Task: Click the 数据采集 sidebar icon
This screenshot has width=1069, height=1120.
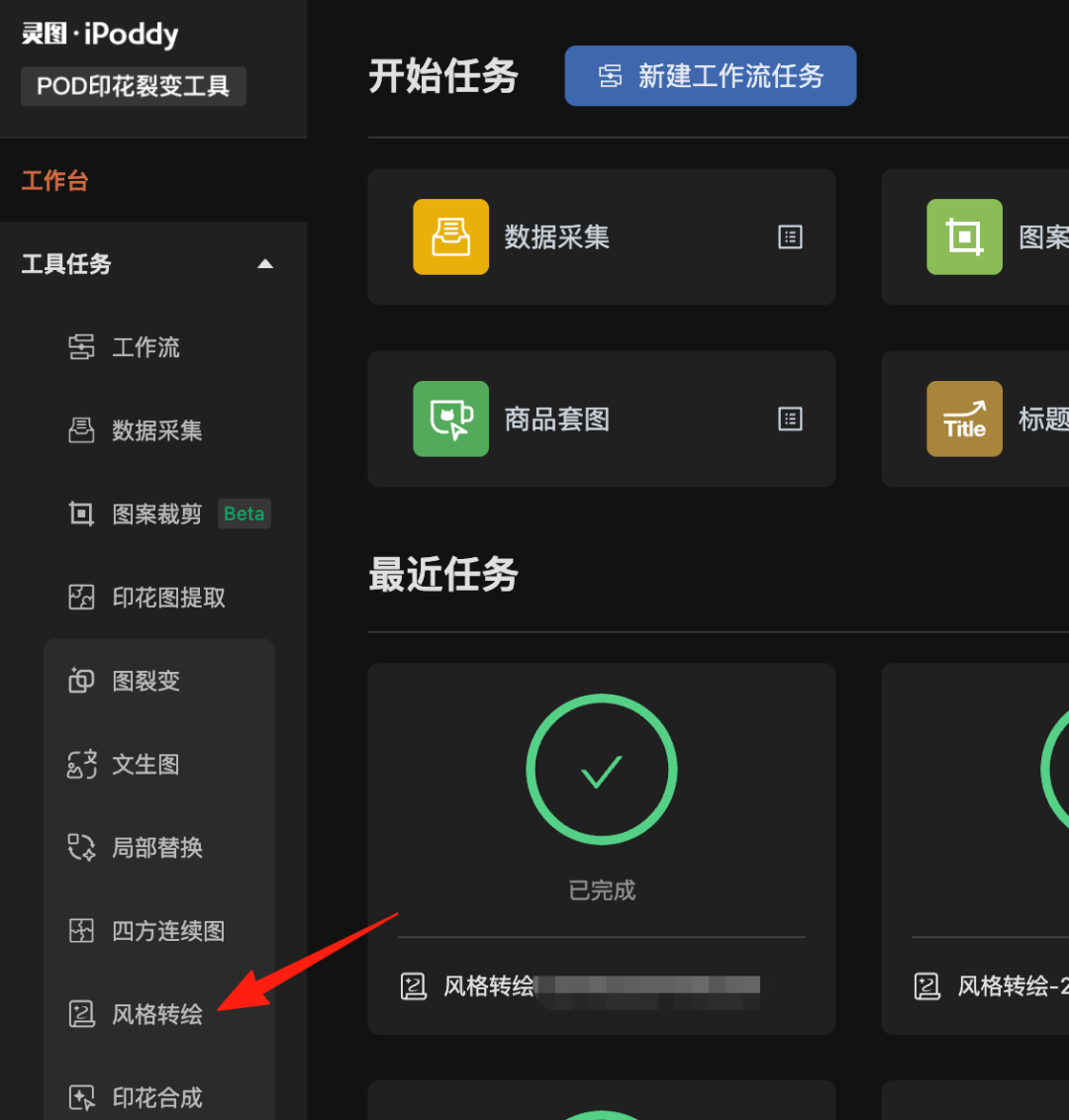Action: 81,430
